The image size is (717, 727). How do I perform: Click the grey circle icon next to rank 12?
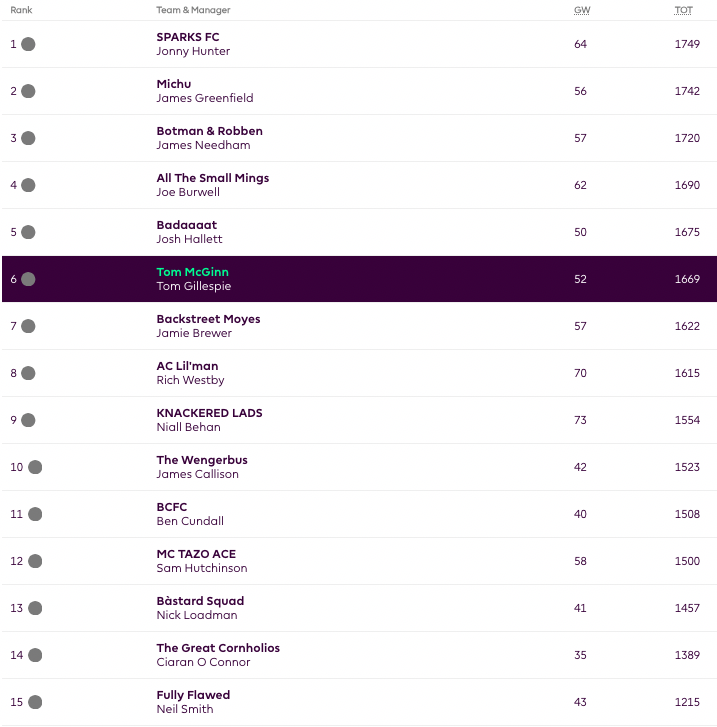pyautogui.click(x=35, y=561)
